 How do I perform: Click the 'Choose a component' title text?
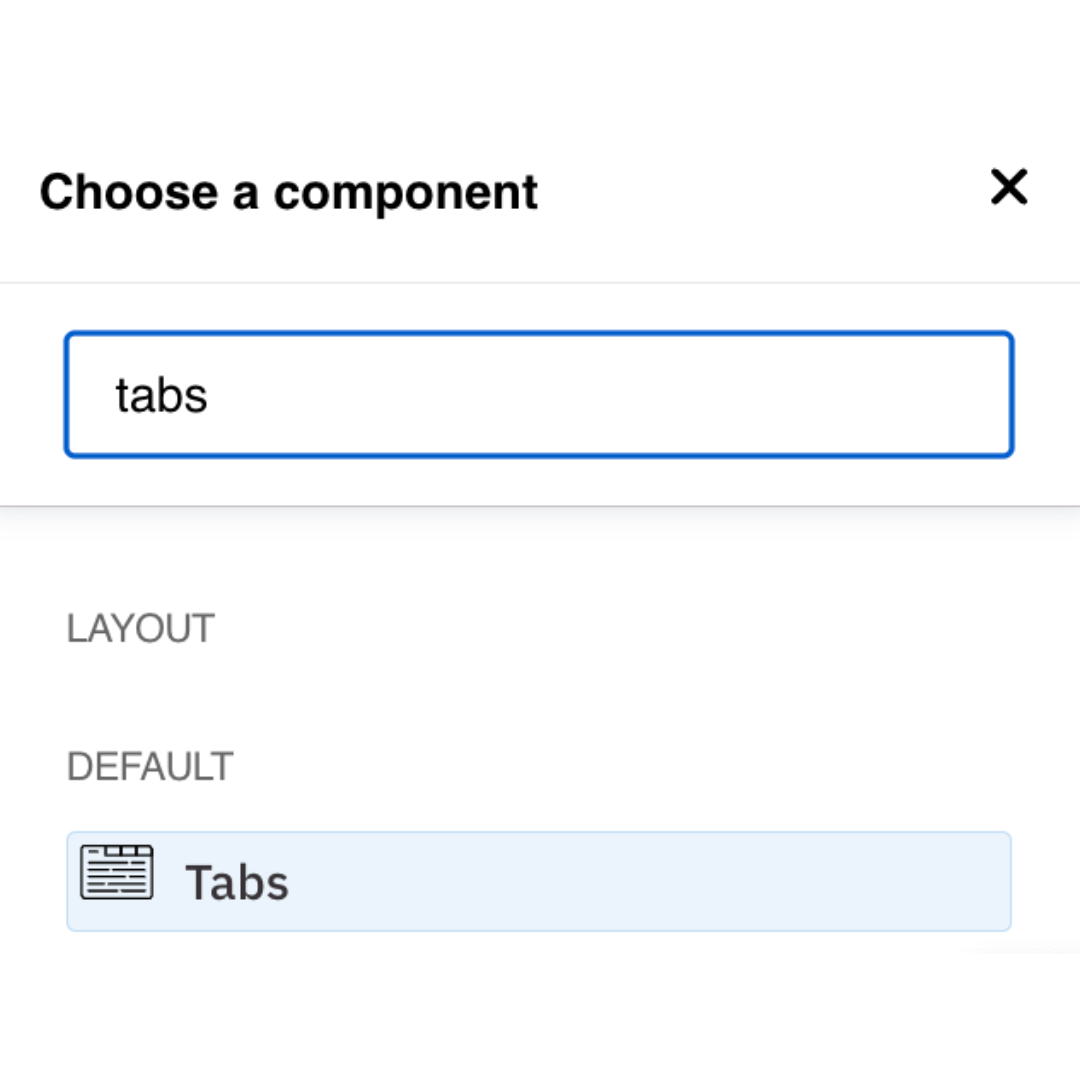coord(289,192)
